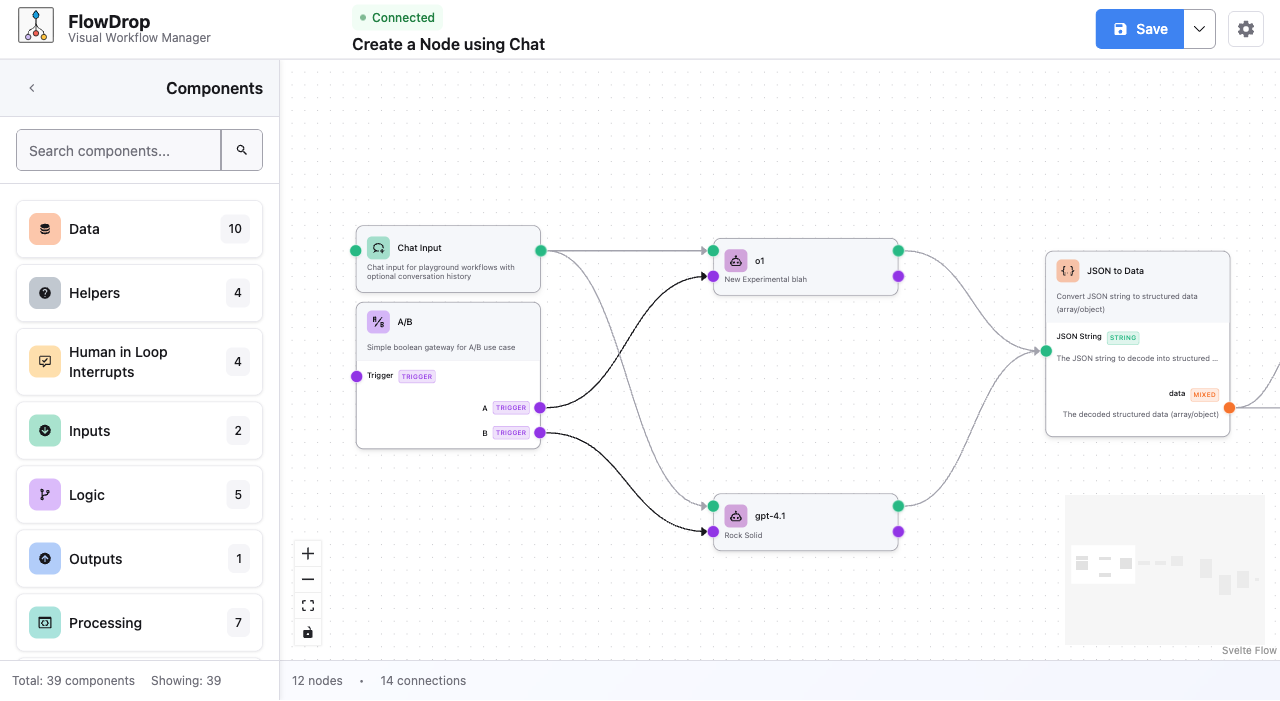Click the Chat Input node icon

[x=378, y=247]
